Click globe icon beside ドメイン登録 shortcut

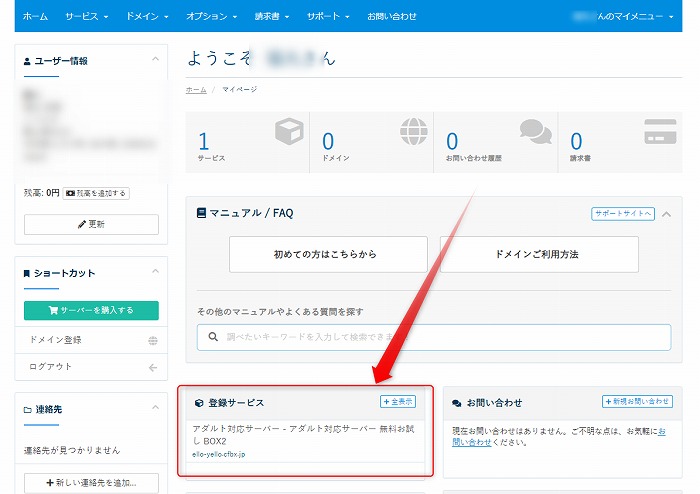pos(152,340)
